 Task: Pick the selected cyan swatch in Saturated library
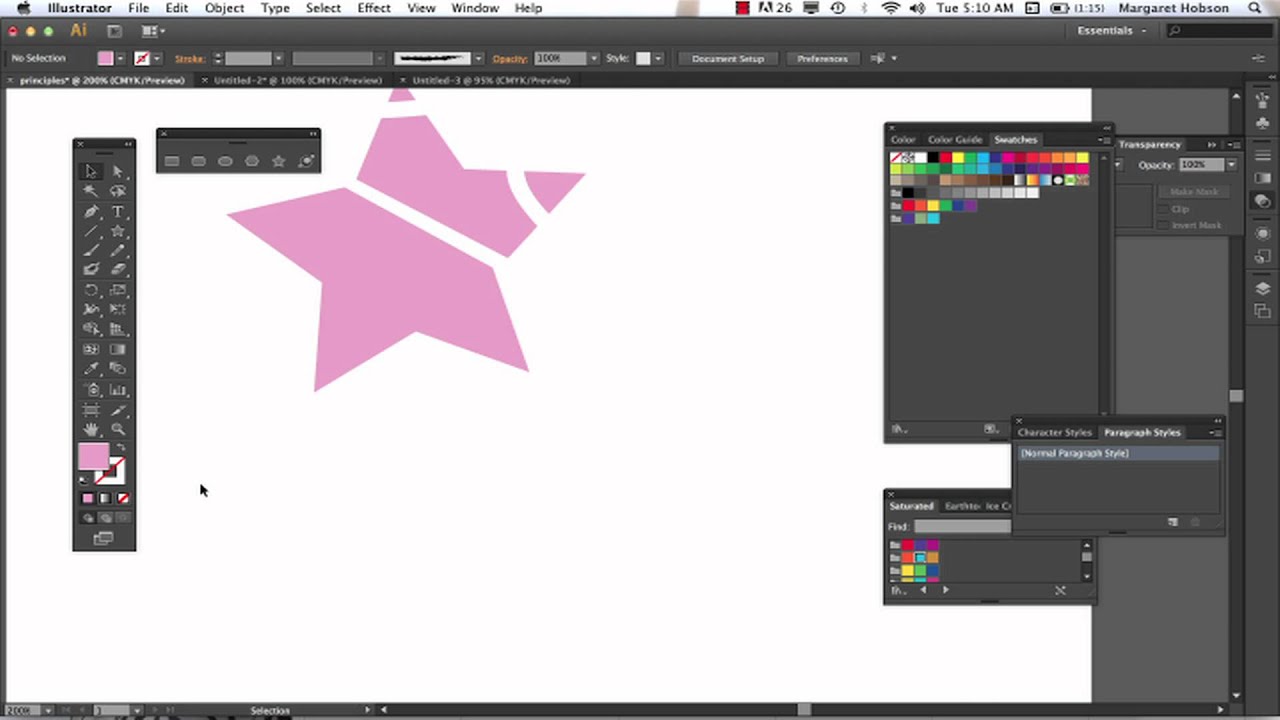point(920,558)
